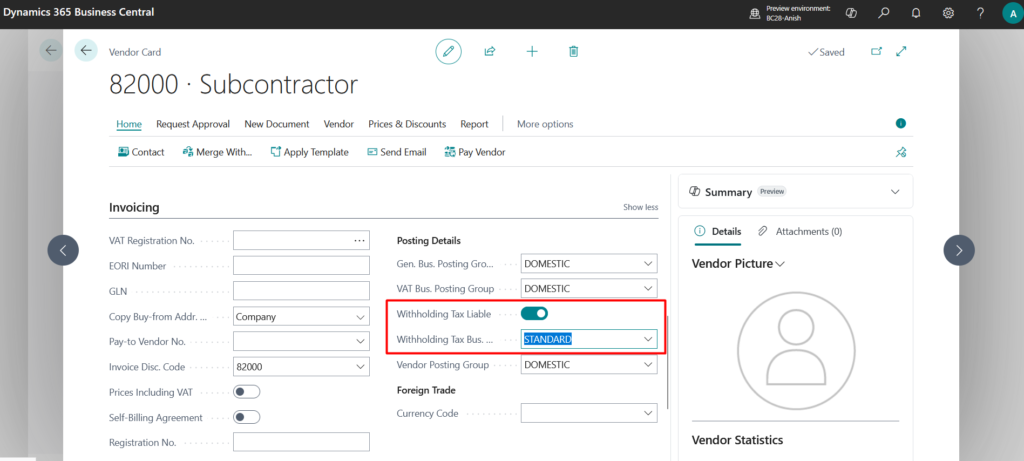This screenshot has width=1024, height=461.
Task: Click the Pay Vendor button
Action: coord(473,152)
